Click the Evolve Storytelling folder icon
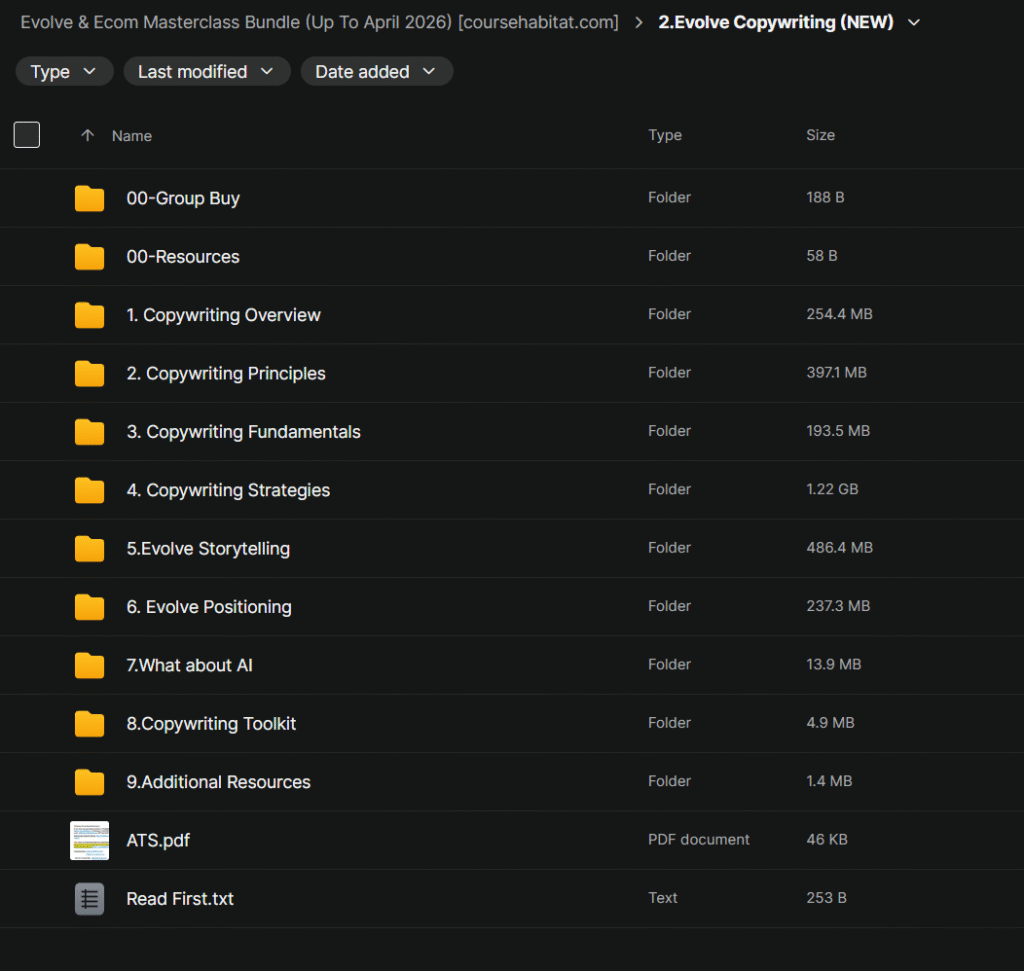This screenshot has width=1024, height=971. coord(89,549)
